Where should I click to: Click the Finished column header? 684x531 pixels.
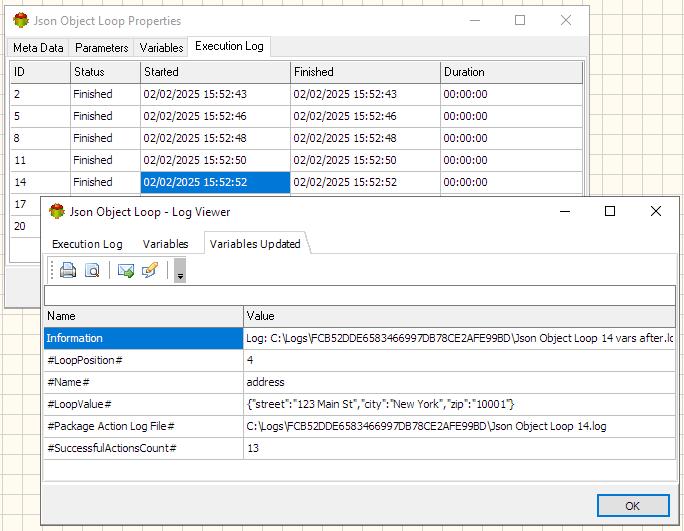[365, 72]
